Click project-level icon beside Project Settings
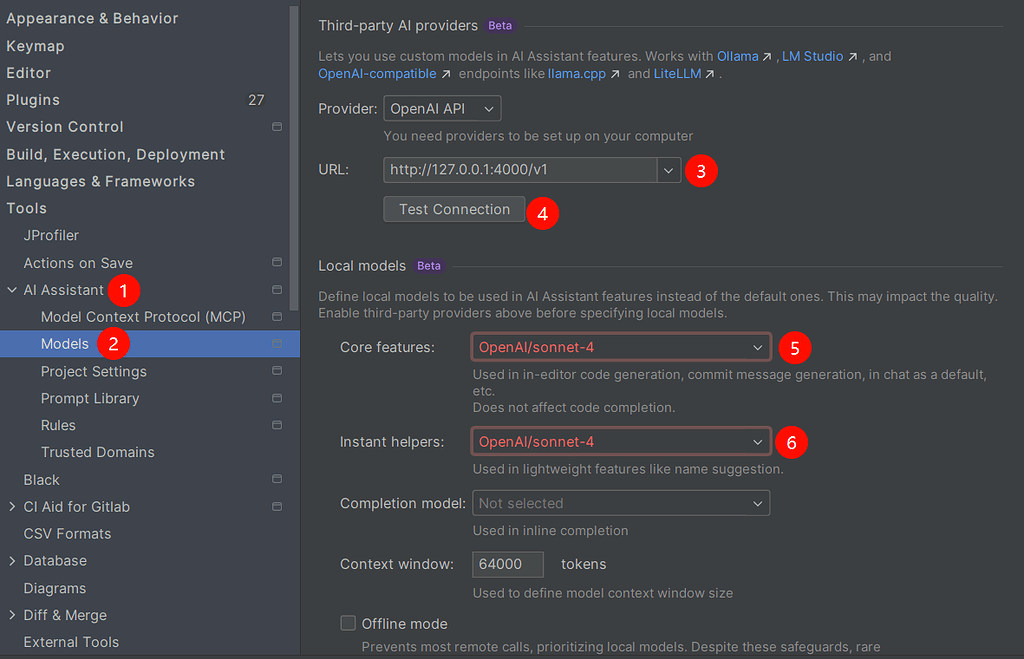Screen dimensions: 1024x659 click(x=277, y=370)
